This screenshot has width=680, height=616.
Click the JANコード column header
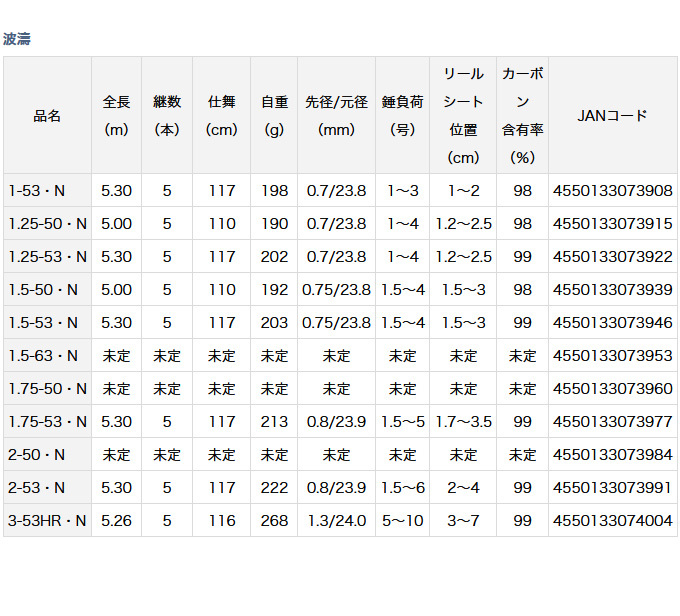(x=612, y=115)
